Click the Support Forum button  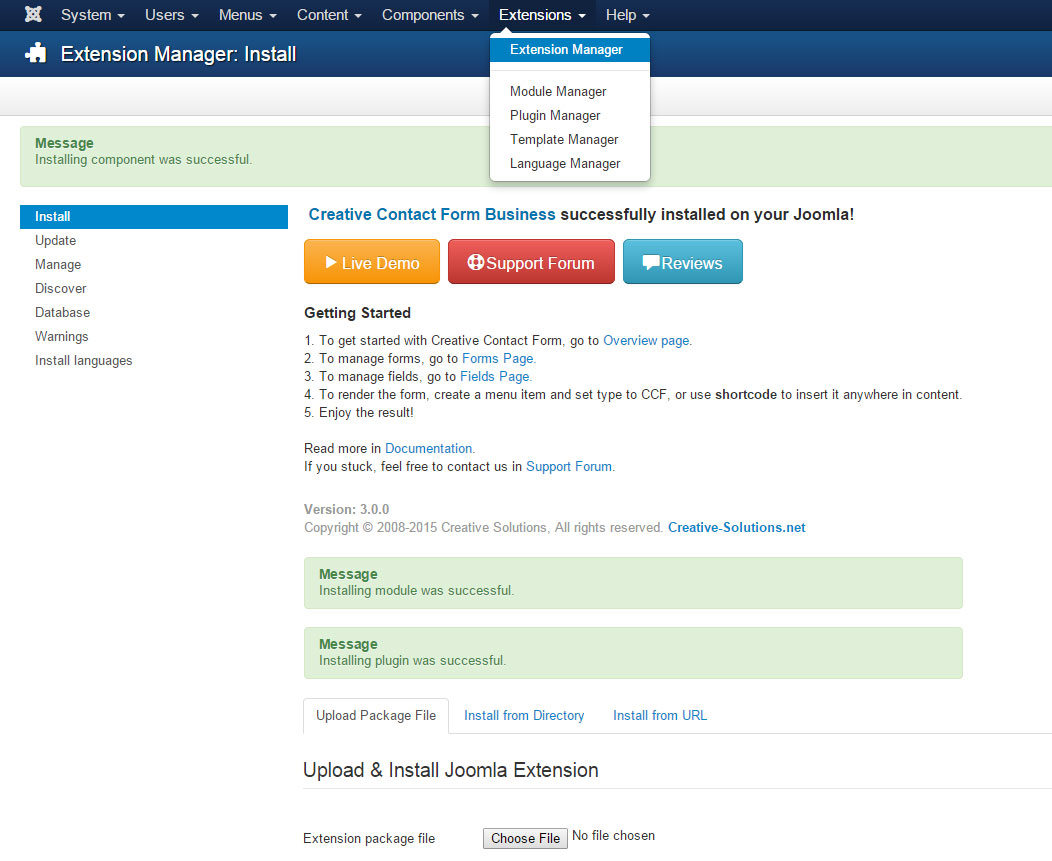click(x=531, y=262)
